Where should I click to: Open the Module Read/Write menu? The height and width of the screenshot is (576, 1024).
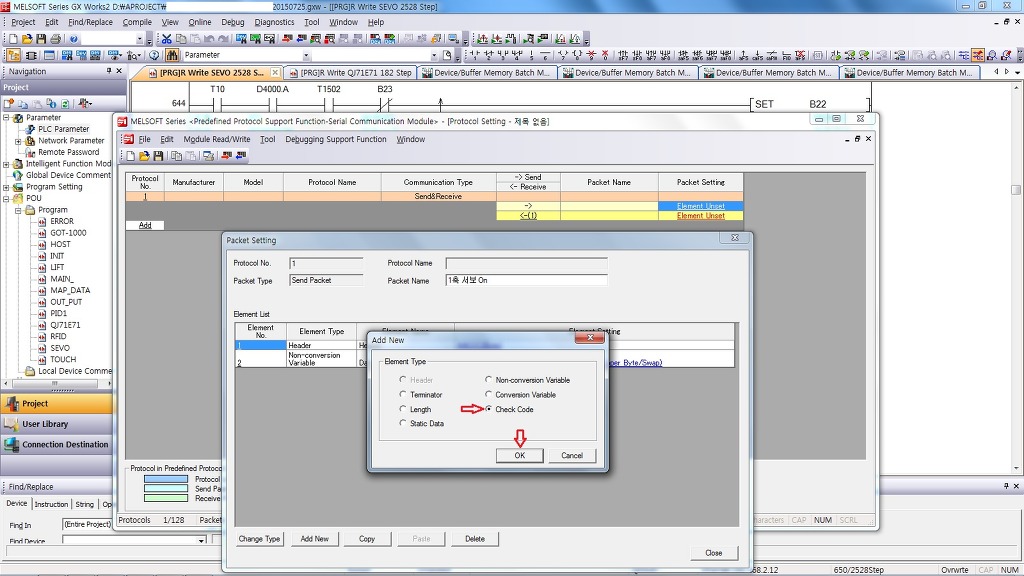(216, 139)
